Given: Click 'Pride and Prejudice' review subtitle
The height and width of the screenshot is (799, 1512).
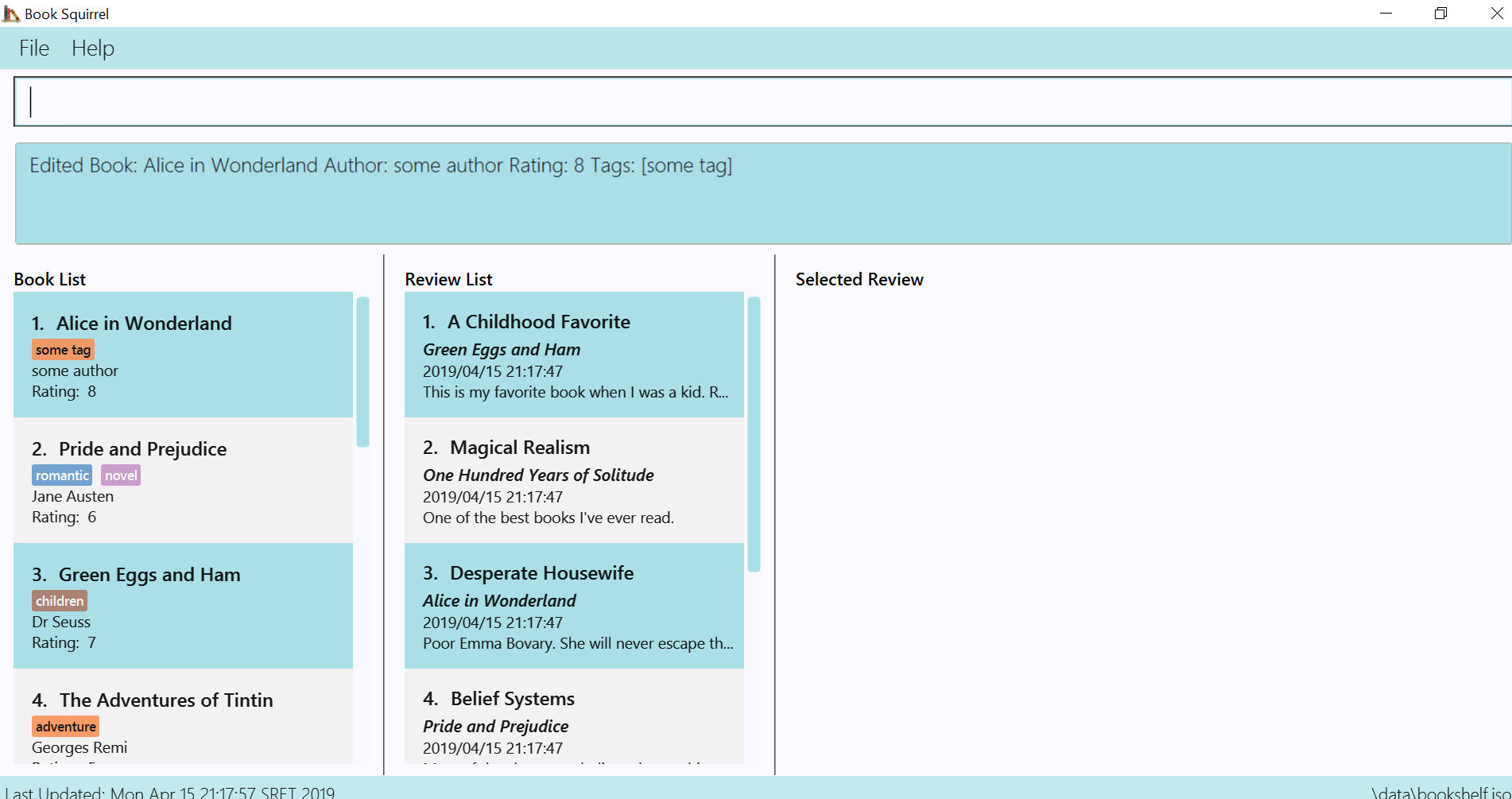Looking at the screenshot, I should click(x=495, y=727).
